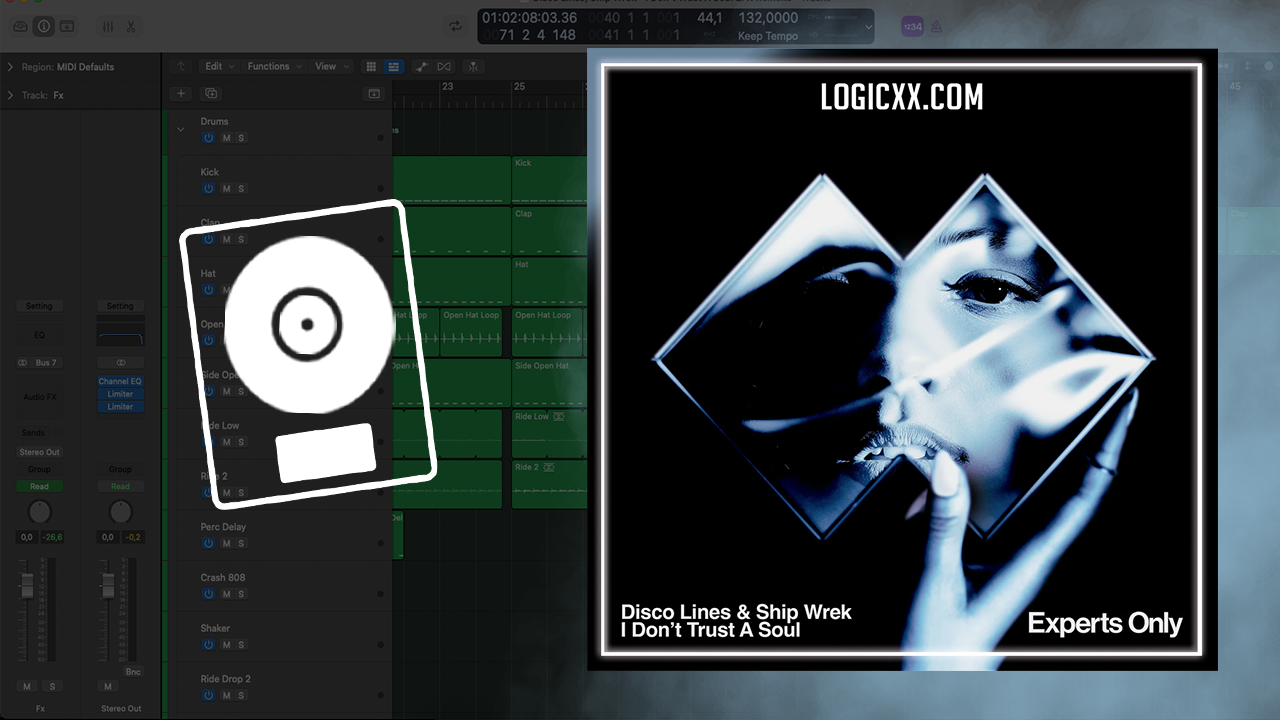Open the Mixer faders icon
The height and width of the screenshot is (720, 1280).
point(108,26)
